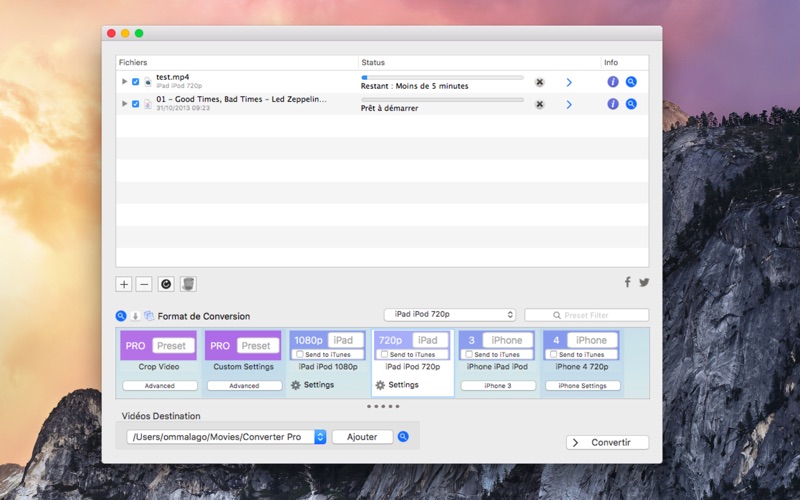Screen dimensions: 800x500
Task: Toggle Send to iTunes on iPhone 4 720p preset
Action: (553, 354)
